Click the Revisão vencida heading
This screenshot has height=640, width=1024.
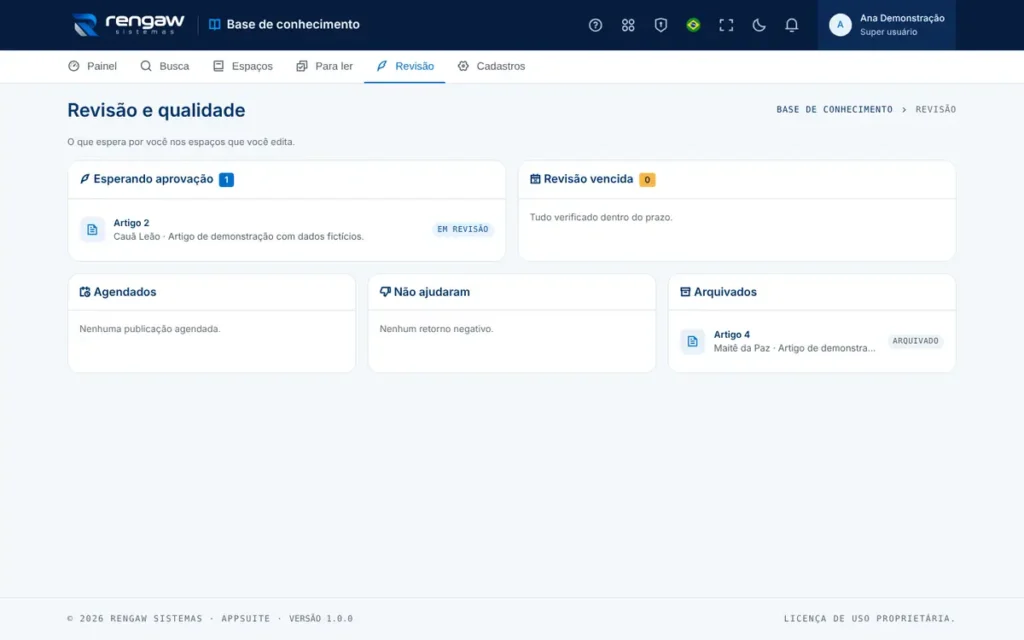point(588,179)
